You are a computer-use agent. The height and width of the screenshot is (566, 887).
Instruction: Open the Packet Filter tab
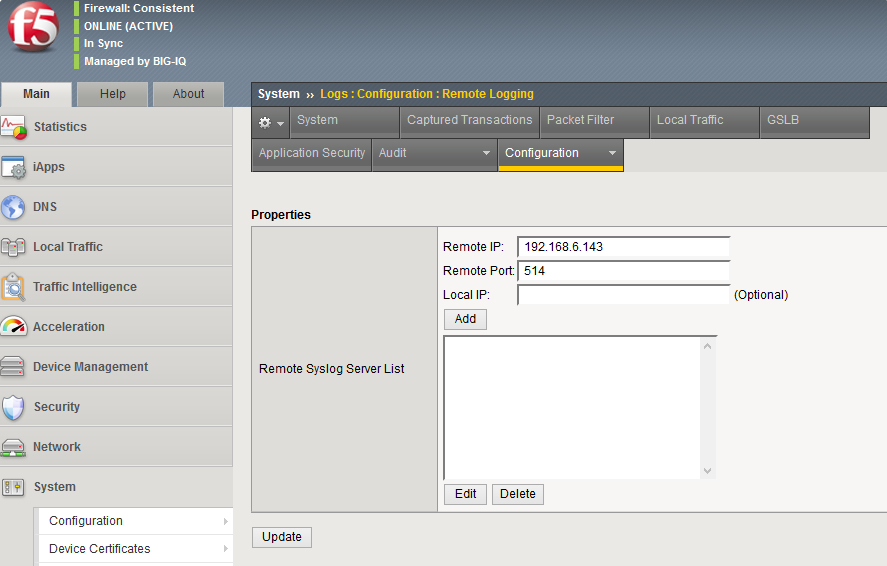click(x=580, y=120)
